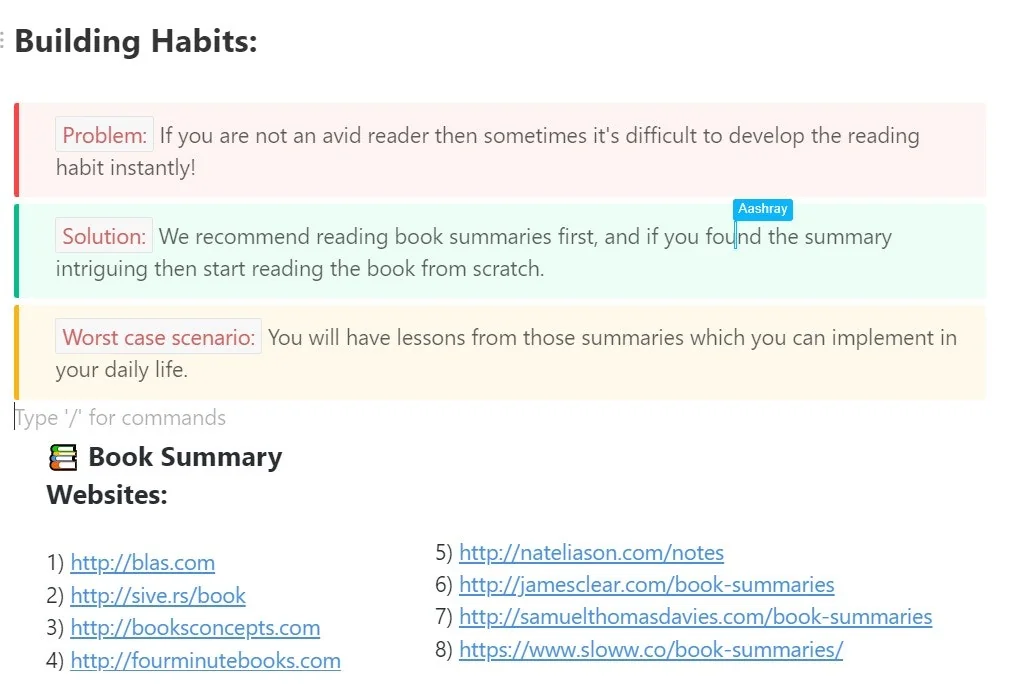The image size is (1016, 687).
Task: Click the Solution label in green callout
Action: [x=104, y=237]
